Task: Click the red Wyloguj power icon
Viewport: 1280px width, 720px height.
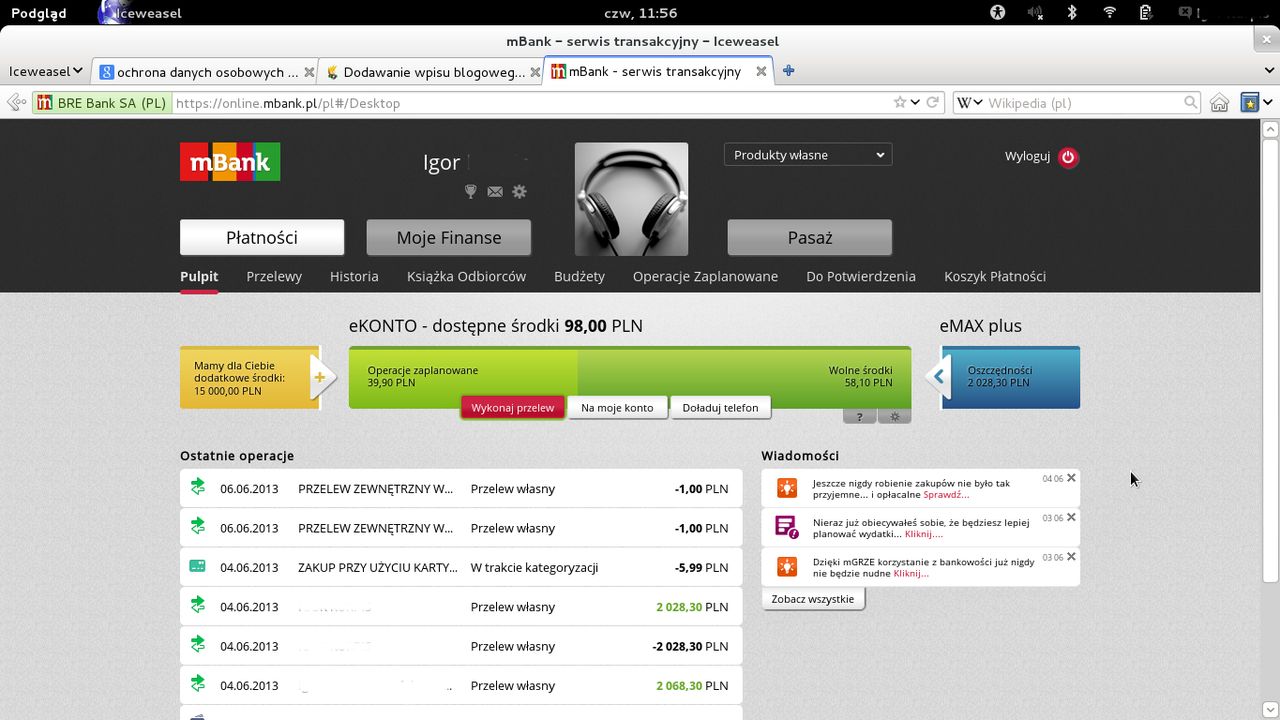Action: (x=1068, y=157)
